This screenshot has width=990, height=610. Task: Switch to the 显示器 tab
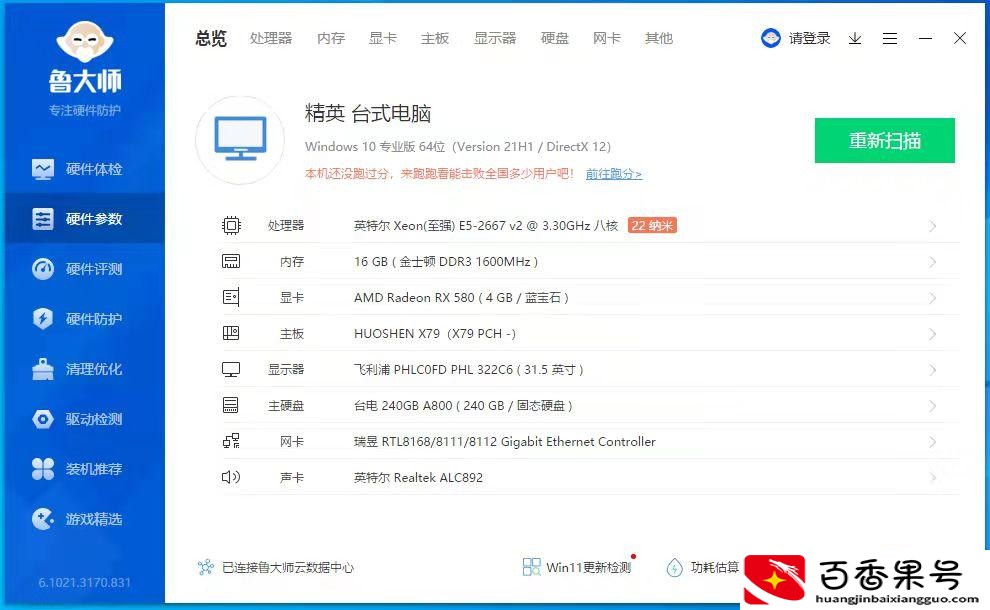tap(495, 39)
